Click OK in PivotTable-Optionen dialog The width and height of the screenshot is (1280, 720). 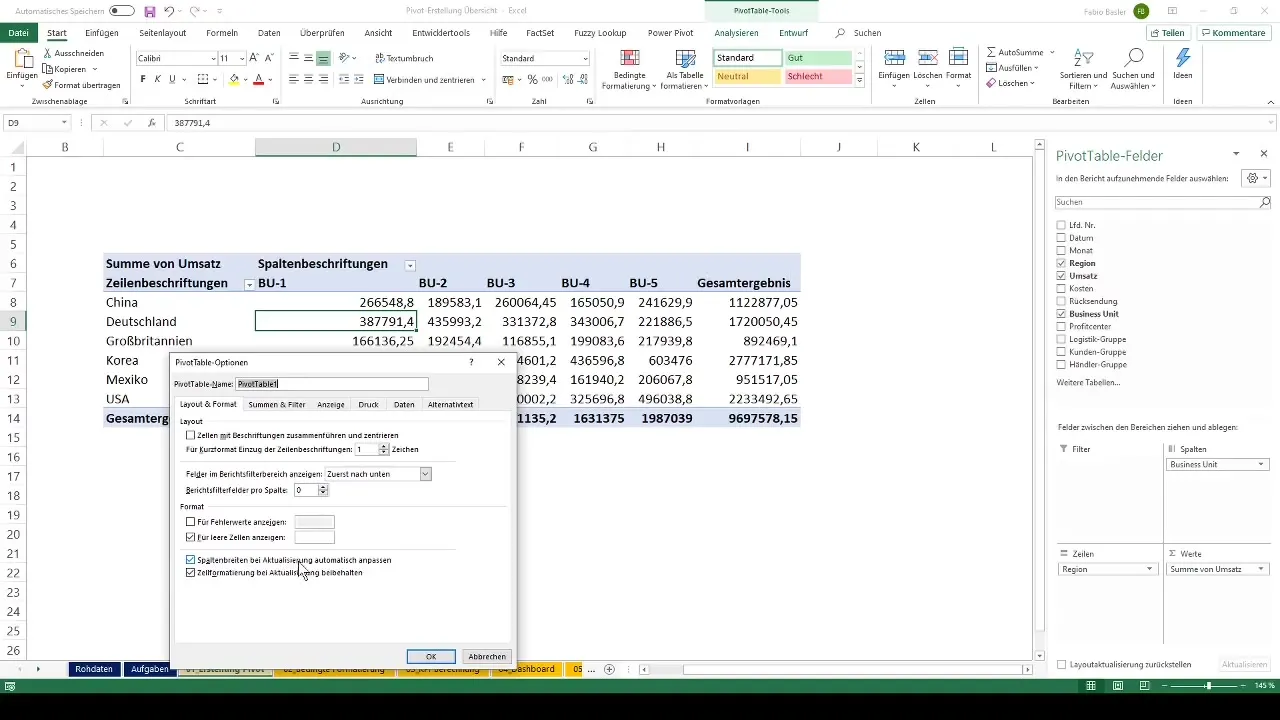click(x=431, y=657)
